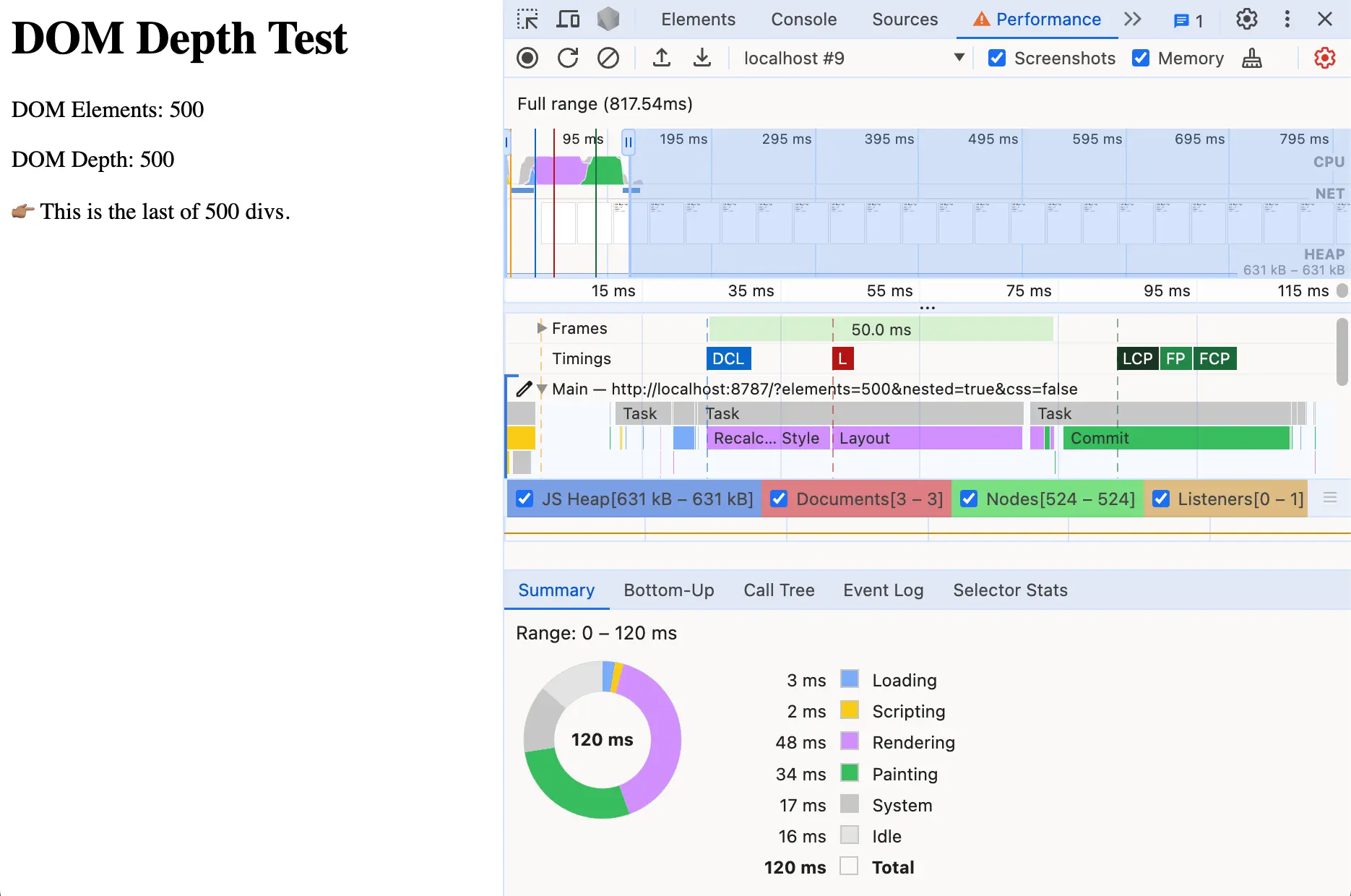Open the Event Log tab

click(883, 590)
